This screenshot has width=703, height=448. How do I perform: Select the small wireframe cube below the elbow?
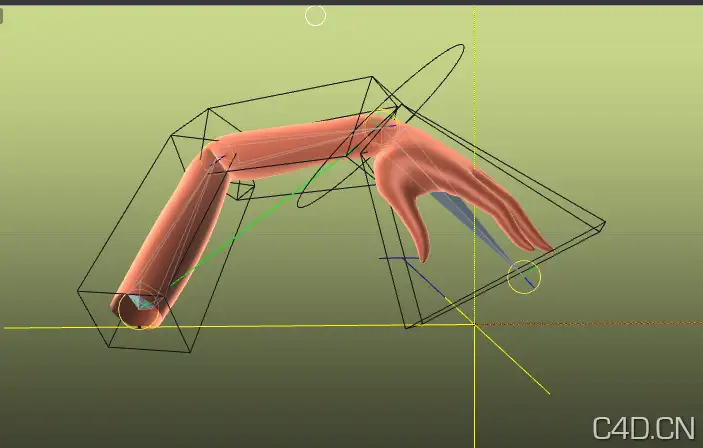[x=242, y=190]
